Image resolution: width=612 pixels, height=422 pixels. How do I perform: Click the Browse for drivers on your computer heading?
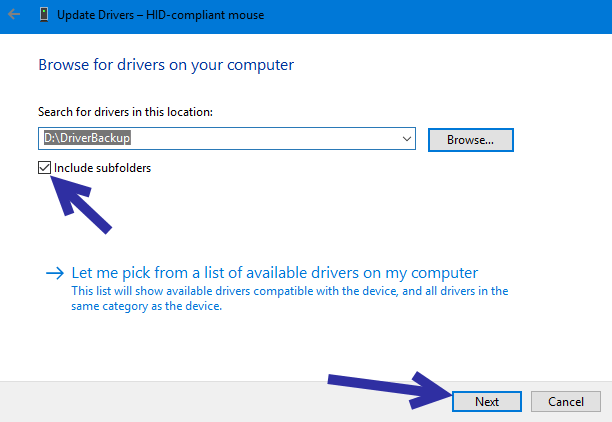pos(166,65)
